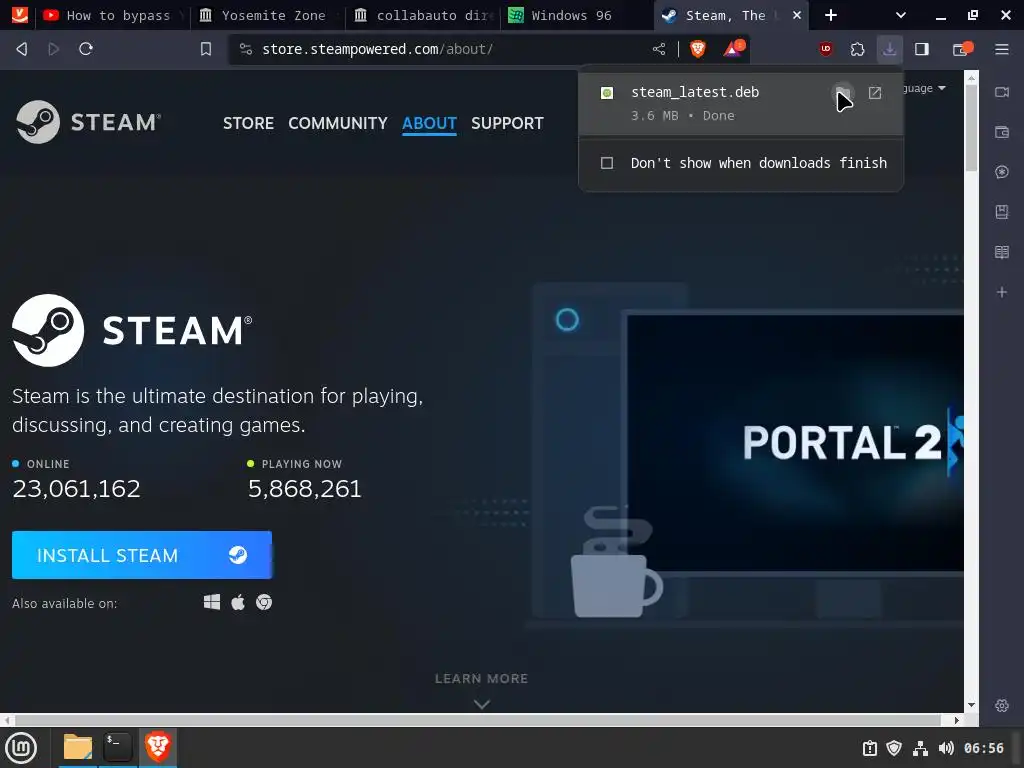1024x768 pixels.
Task: Open the Linux Mint start menu
Action: click(x=22, y=748)
